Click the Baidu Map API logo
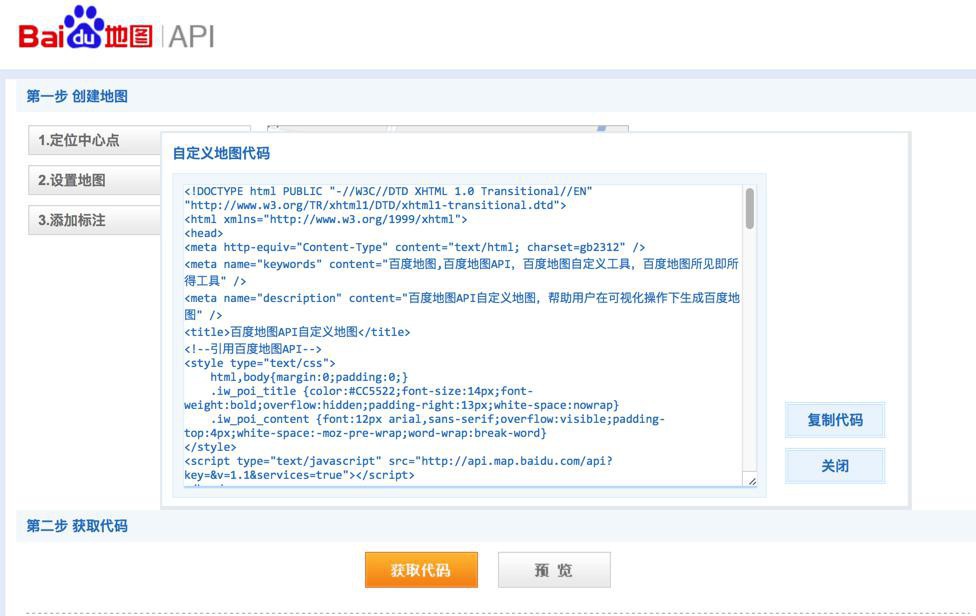 pos(116,29)
